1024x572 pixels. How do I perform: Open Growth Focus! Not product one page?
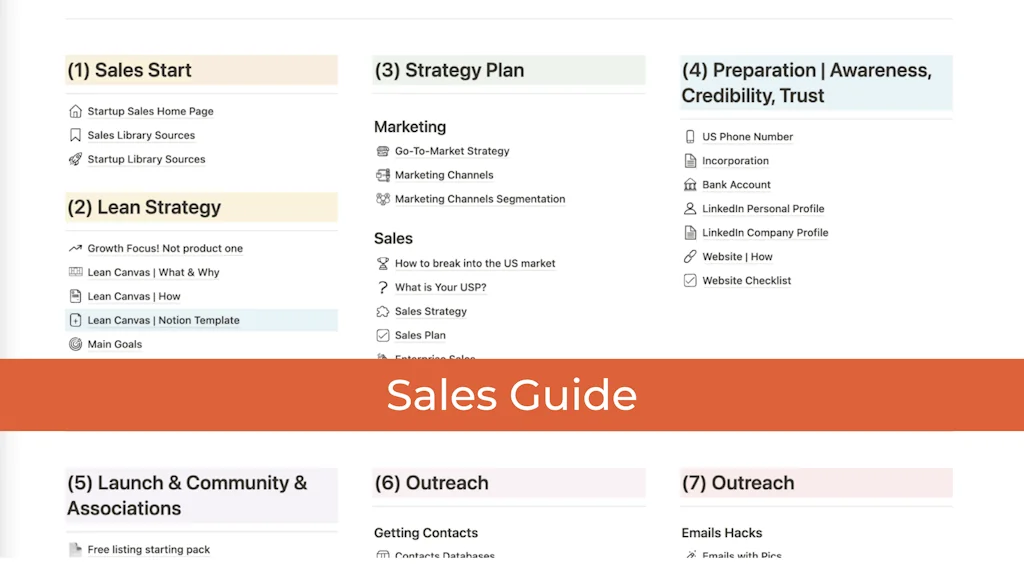[x=165, y=249]
